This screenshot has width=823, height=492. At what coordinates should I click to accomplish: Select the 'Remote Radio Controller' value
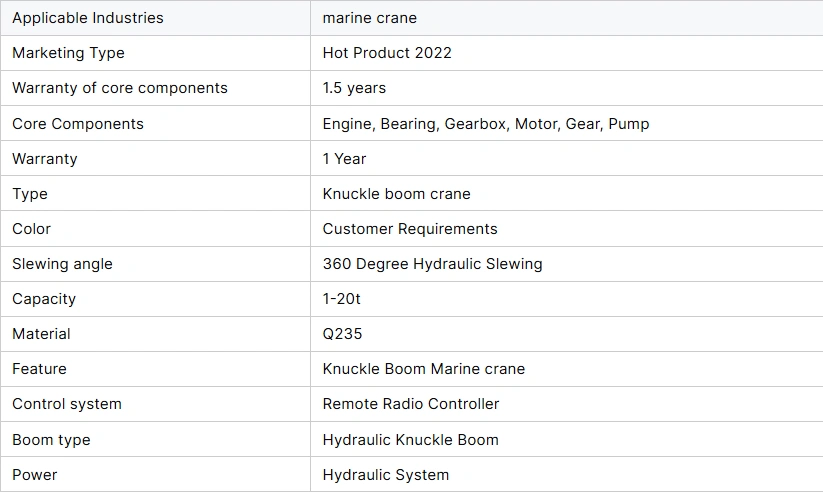point(411,404)
